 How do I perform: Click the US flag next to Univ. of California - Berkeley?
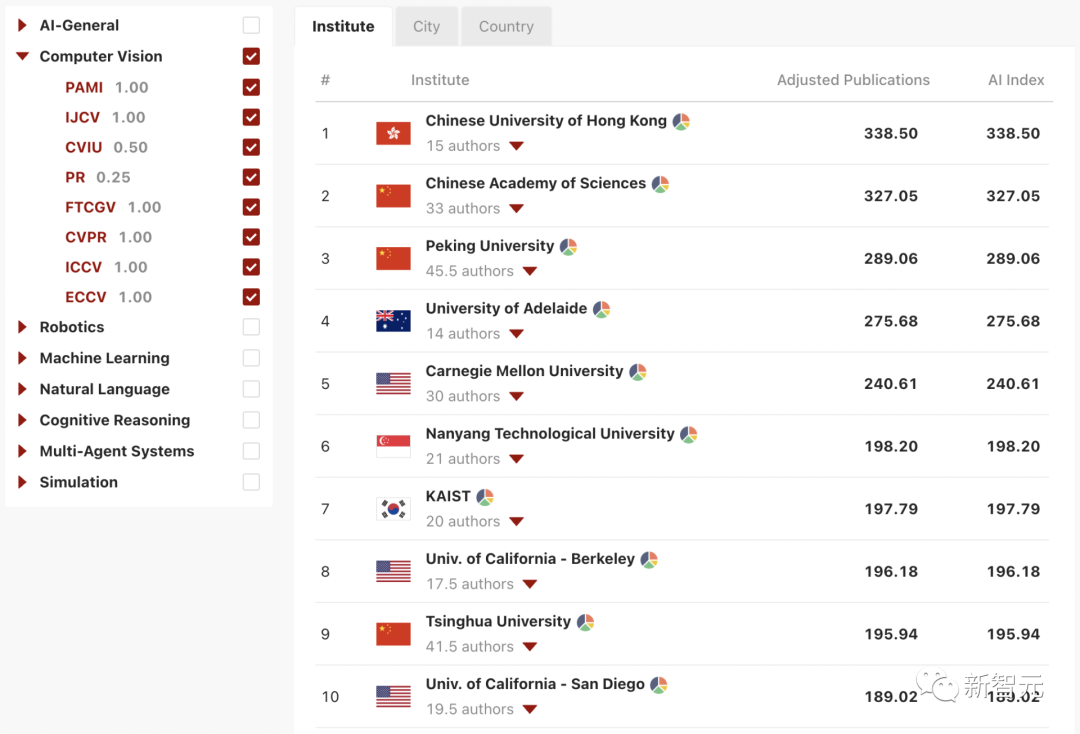(392, 570)
